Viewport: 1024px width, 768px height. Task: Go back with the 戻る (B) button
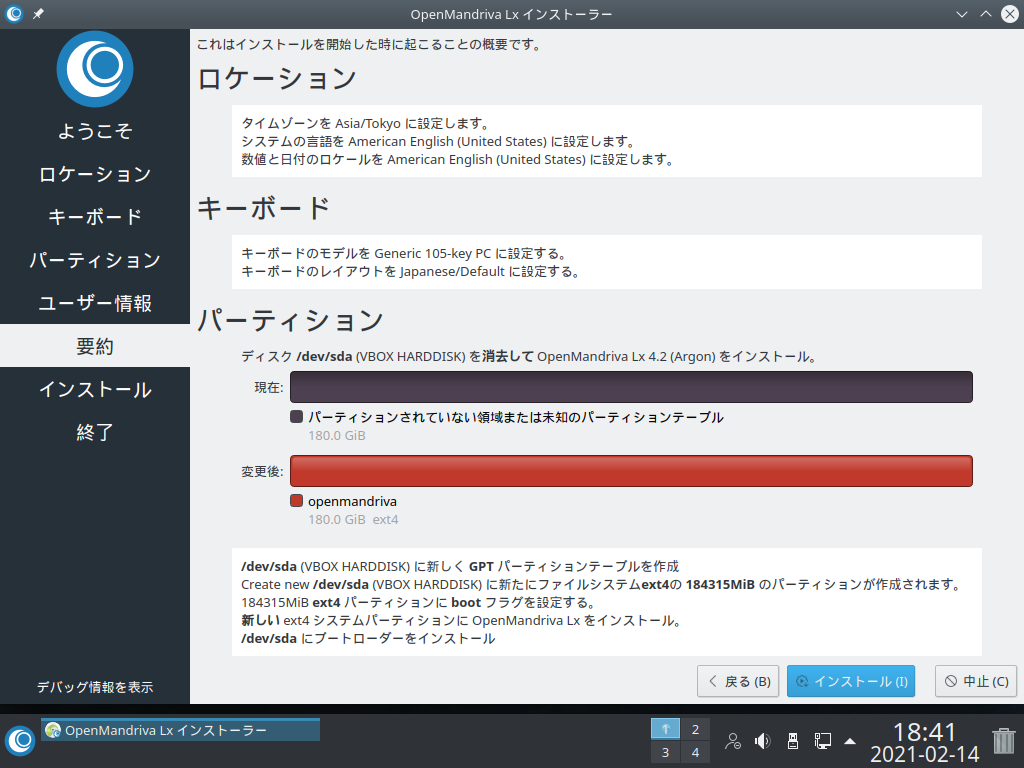click(738, 681)
